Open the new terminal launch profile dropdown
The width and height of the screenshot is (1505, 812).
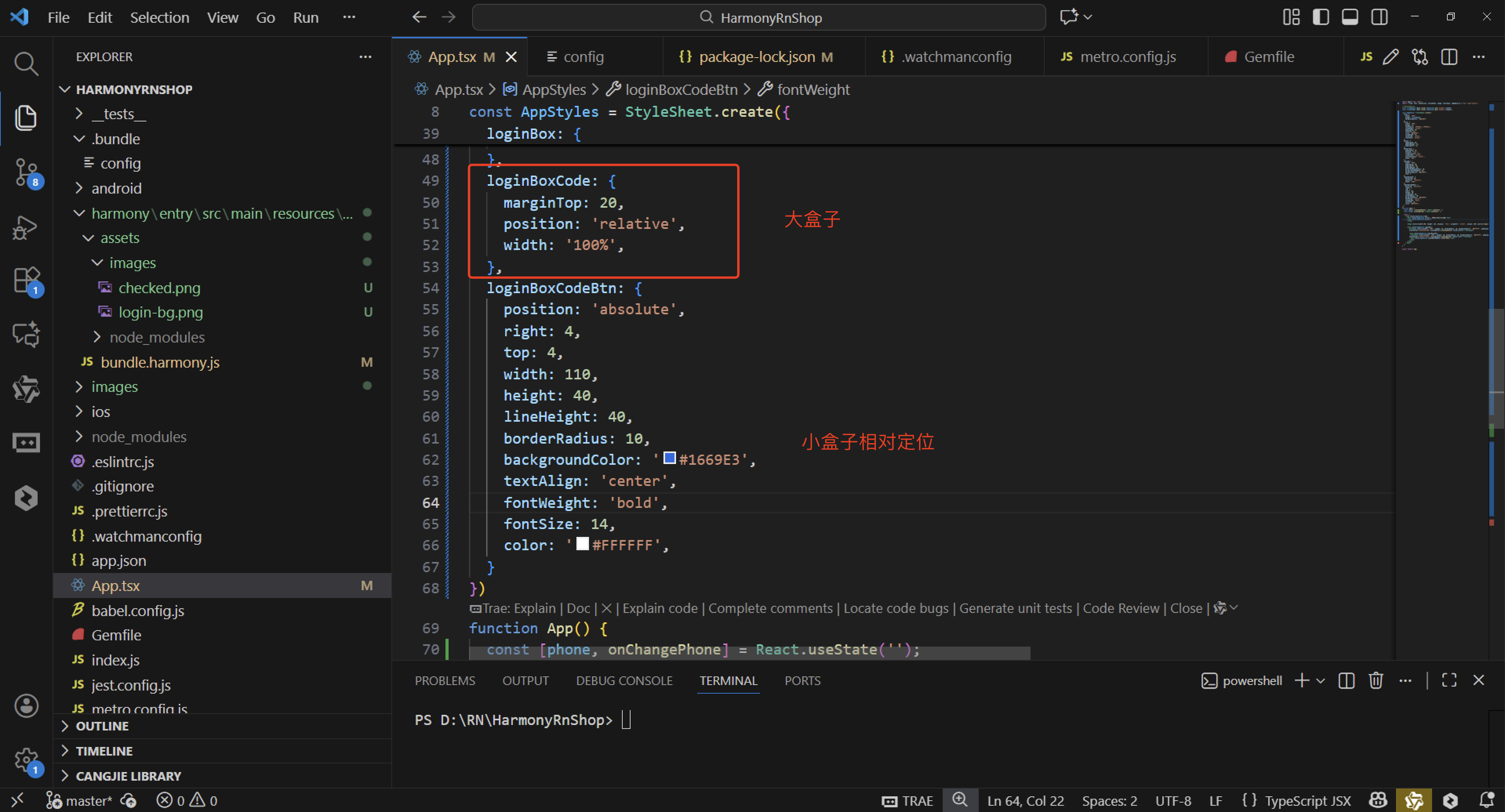(1320, 681)
